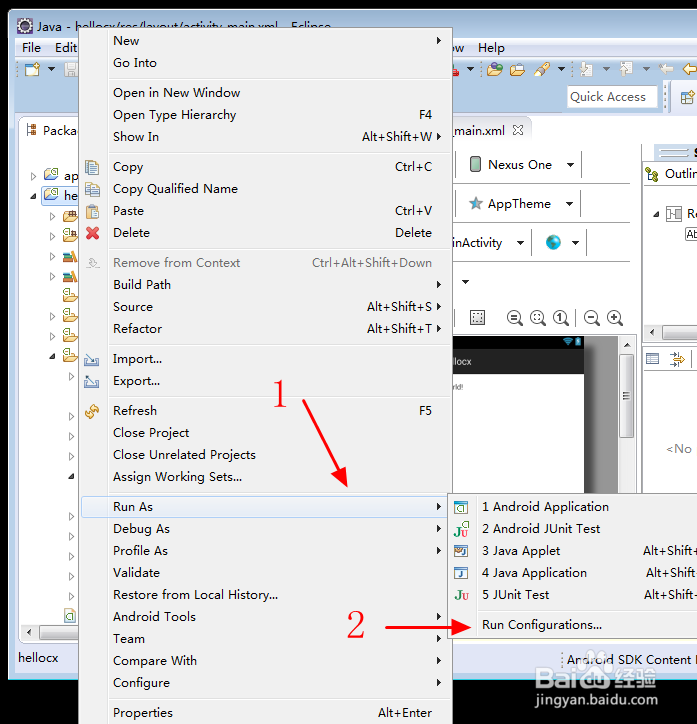Open the New toolbar dropdown arrow
This screenshot has height=724, width=697.
tap(51, 69)
